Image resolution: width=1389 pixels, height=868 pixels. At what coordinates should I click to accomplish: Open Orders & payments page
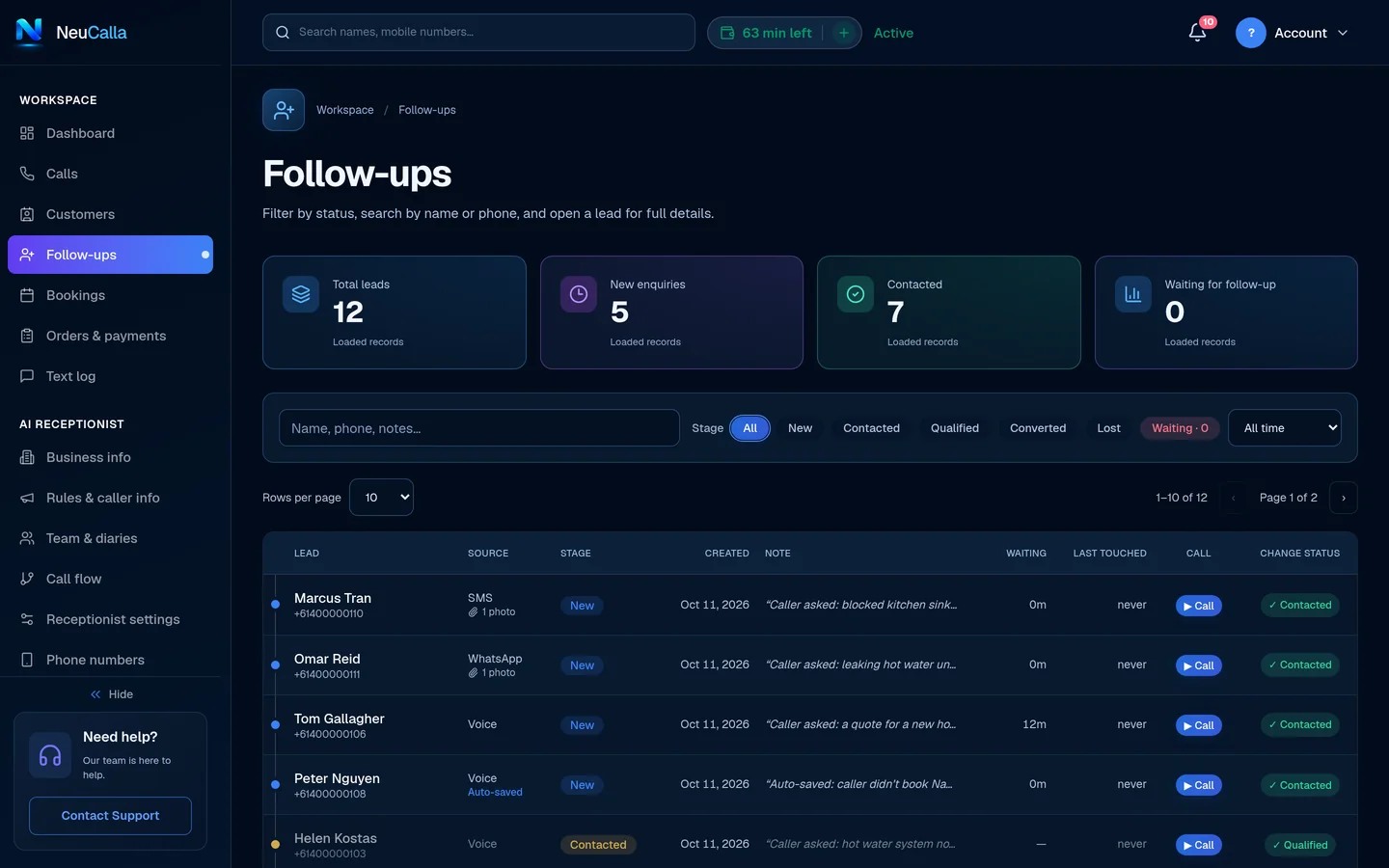click(x=110, y=336)
